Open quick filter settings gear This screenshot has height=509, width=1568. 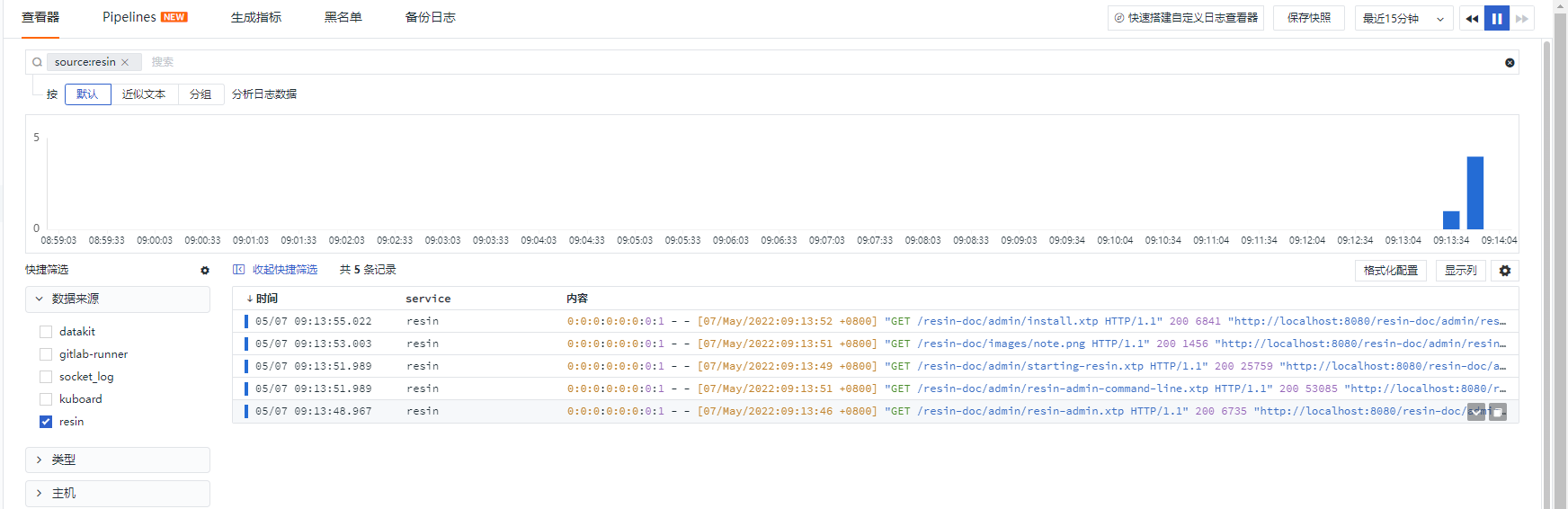coord(205,270)
